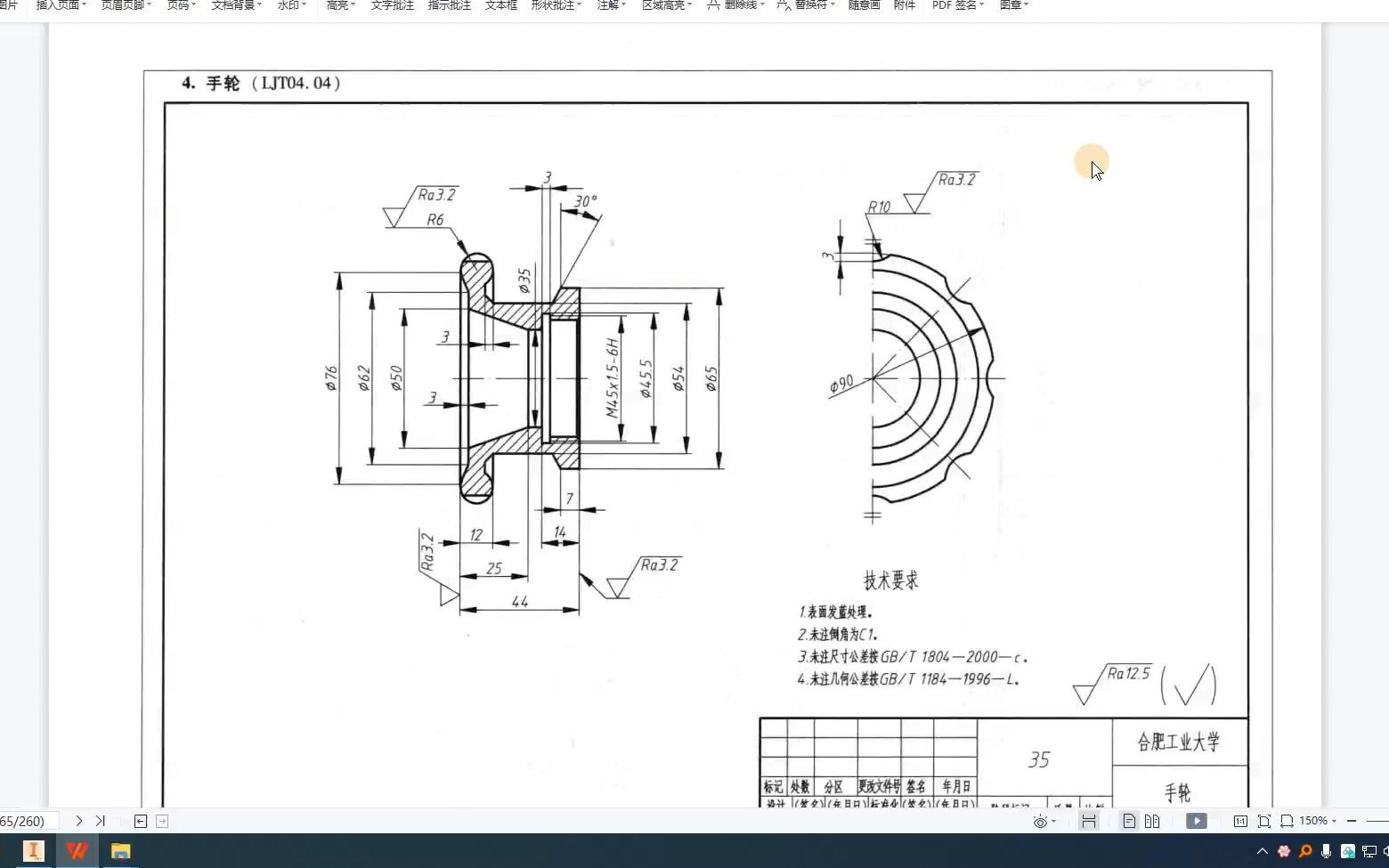The width and height of the screenshot is (1389, 868).
Task: Click the fit width icon
Action: pos(1287,821)
